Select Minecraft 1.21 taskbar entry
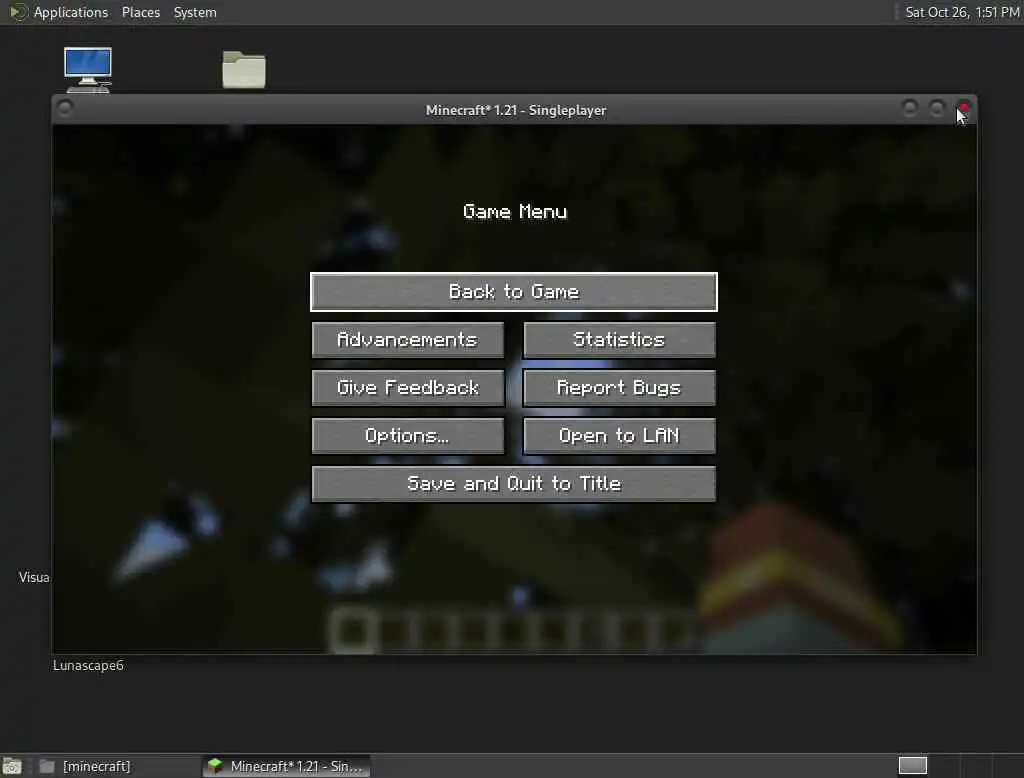 [x=287, y=766]
